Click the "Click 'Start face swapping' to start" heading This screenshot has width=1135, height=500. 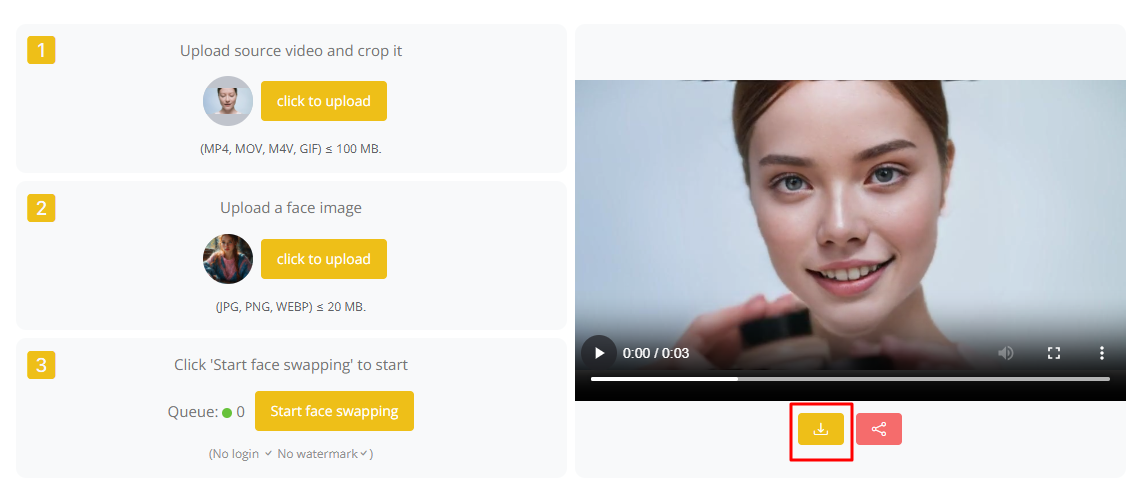[291, 365]
